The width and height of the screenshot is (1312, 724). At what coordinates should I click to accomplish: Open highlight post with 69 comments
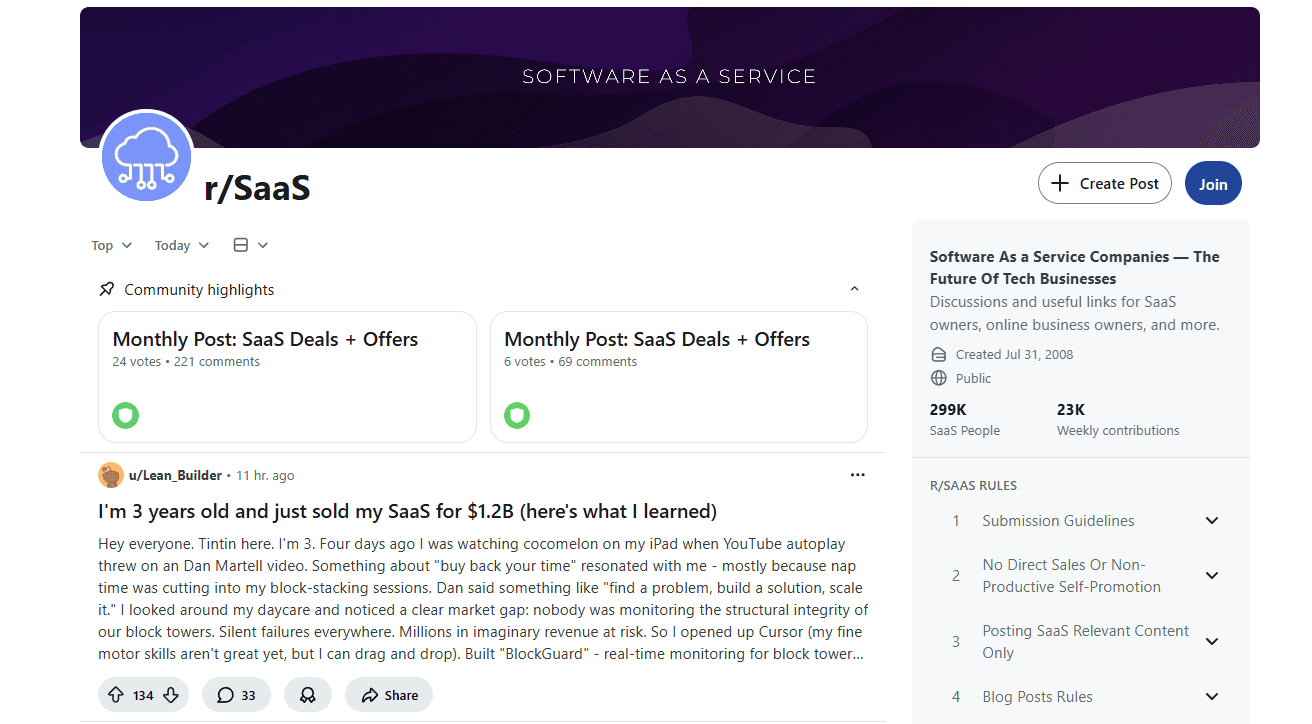click(679, 377)
